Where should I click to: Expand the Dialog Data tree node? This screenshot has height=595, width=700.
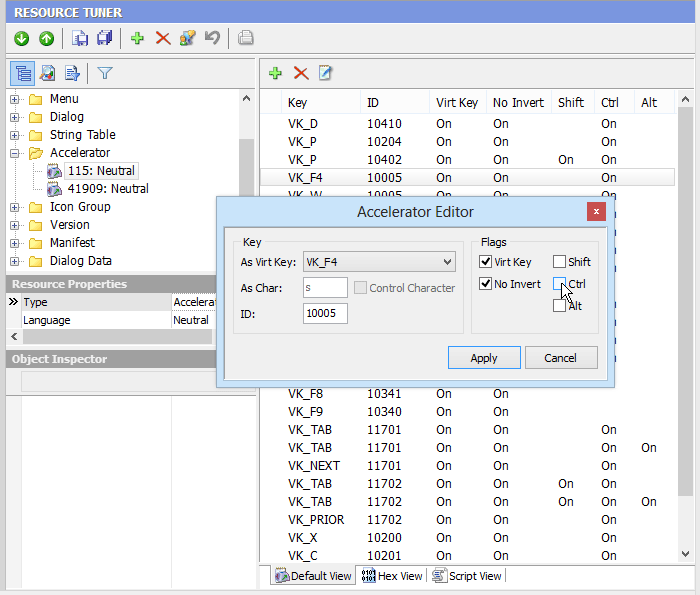[15, 261]
